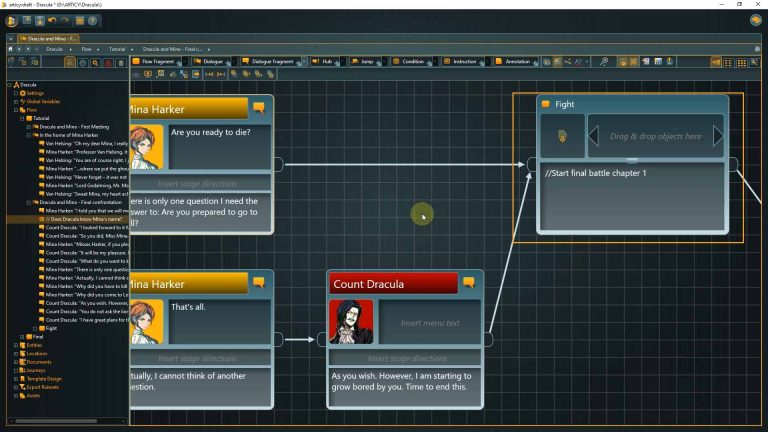768x432 pixels.
Task: Expand the Template Design tree node
Action: [16, 379]
